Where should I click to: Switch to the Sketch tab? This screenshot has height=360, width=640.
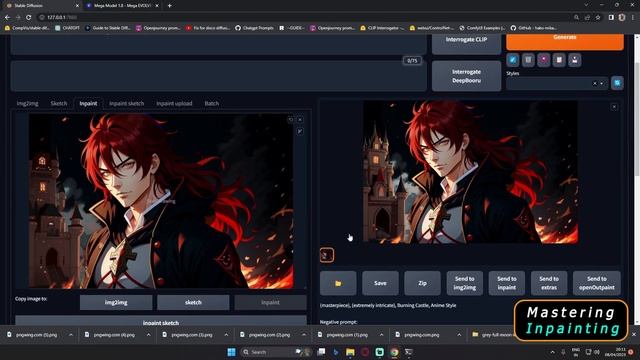pos(59,103)
